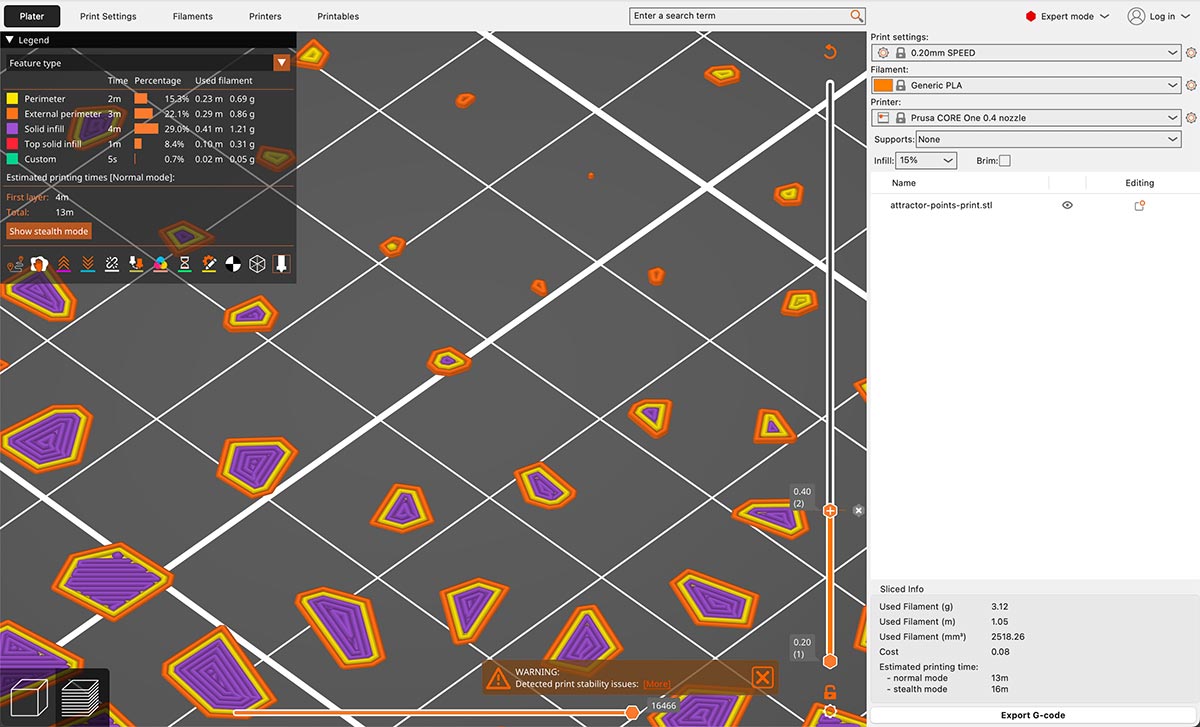Switch to the Print Settings tab

click(108, 16)
